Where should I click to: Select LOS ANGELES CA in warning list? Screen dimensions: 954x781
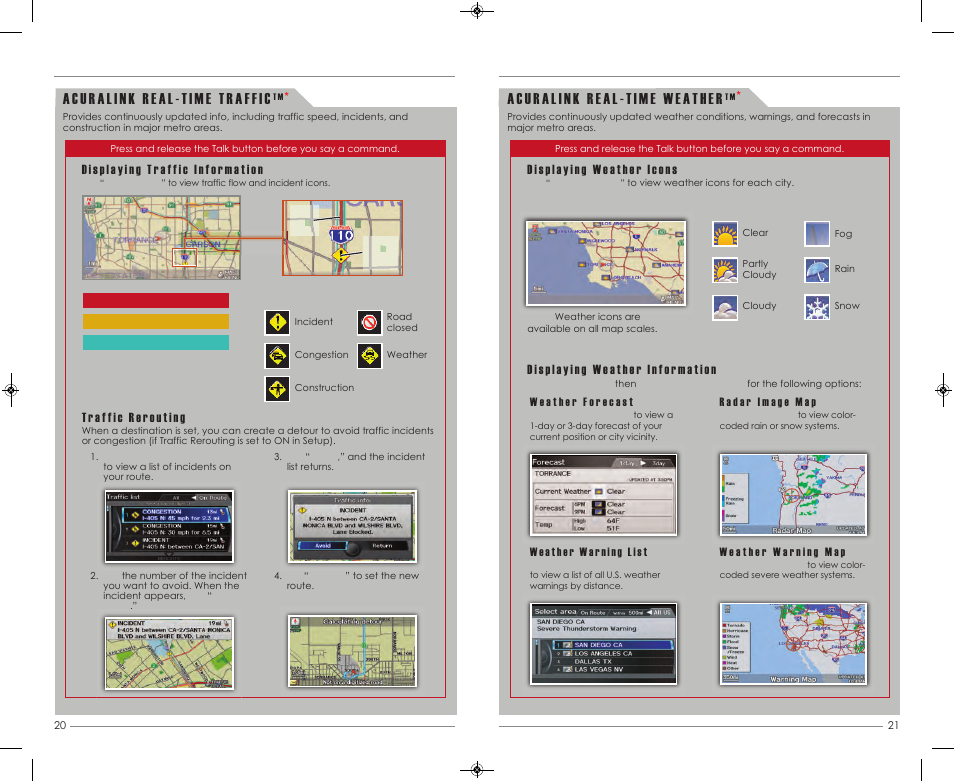pos(614,653)
